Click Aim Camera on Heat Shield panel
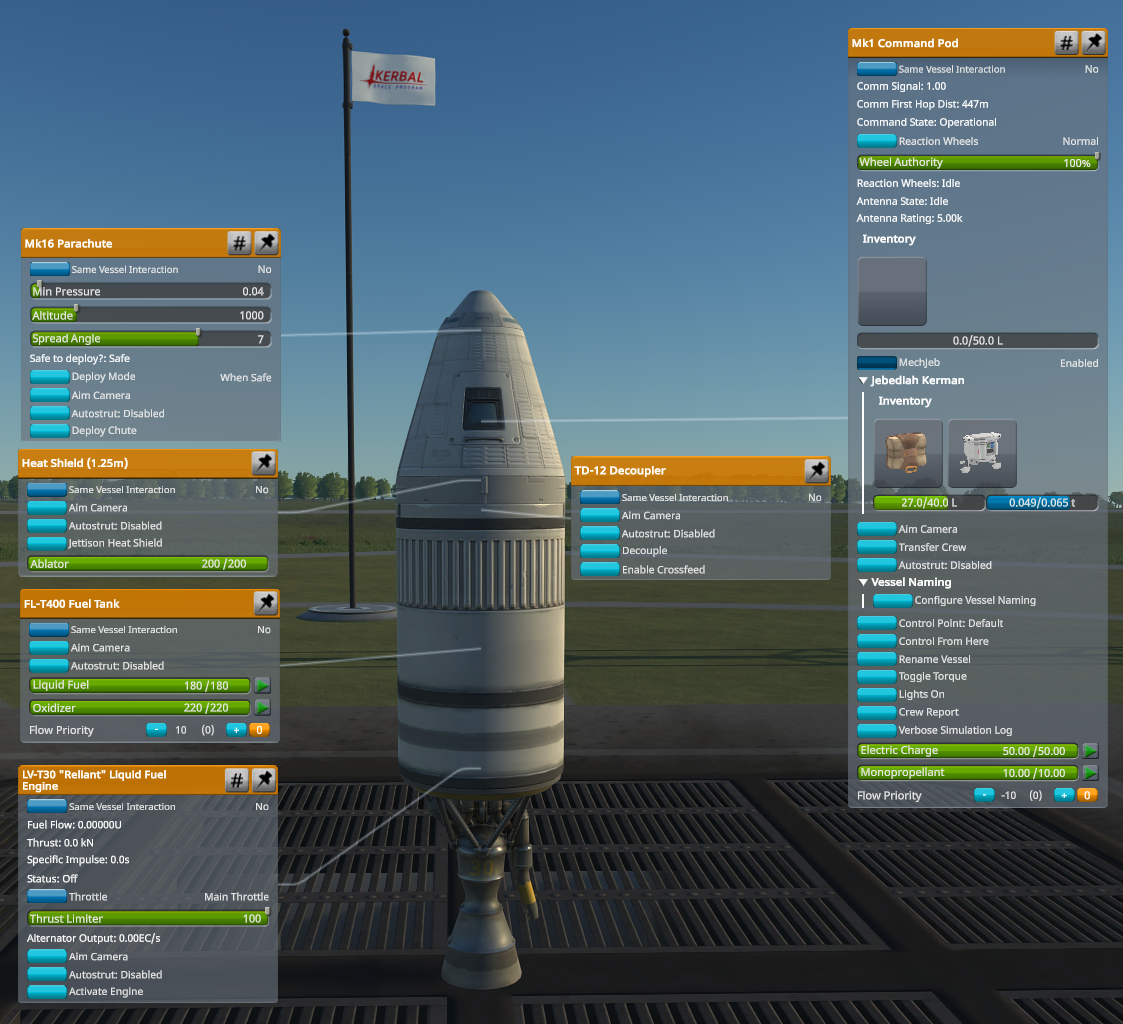The image size is (1123, 1024). click(x=47, y=508)
